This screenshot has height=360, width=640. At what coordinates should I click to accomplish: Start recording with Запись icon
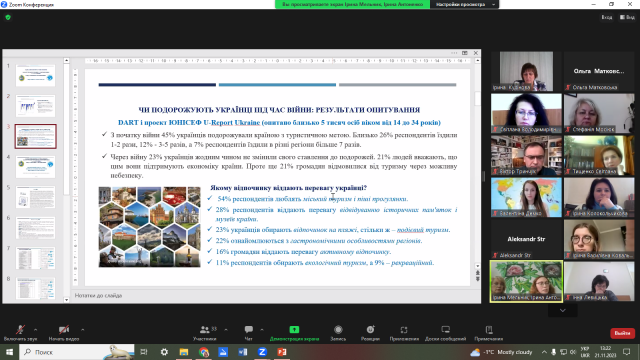338,329
